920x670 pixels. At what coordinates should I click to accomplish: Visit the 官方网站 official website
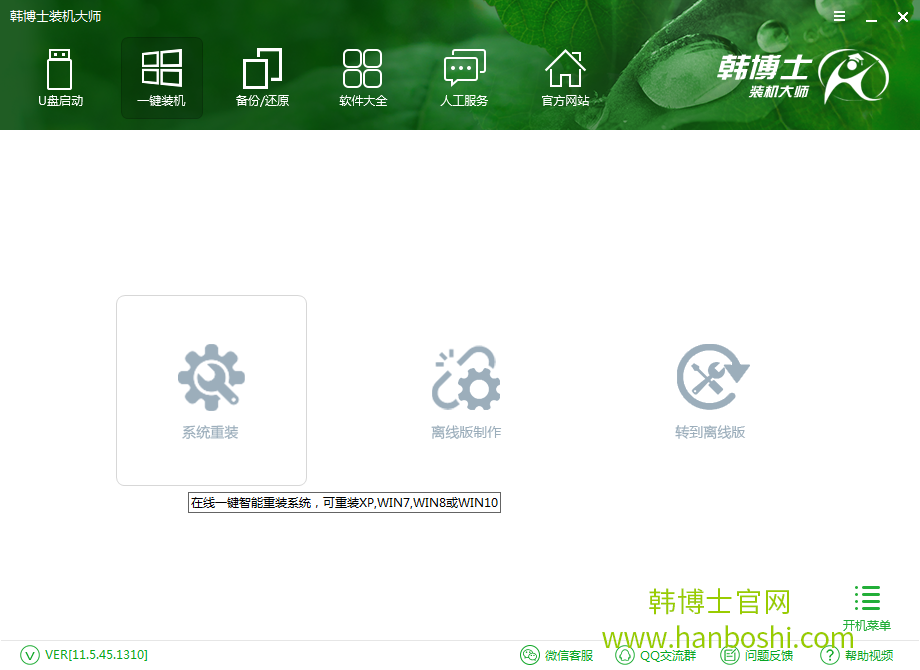565,78
